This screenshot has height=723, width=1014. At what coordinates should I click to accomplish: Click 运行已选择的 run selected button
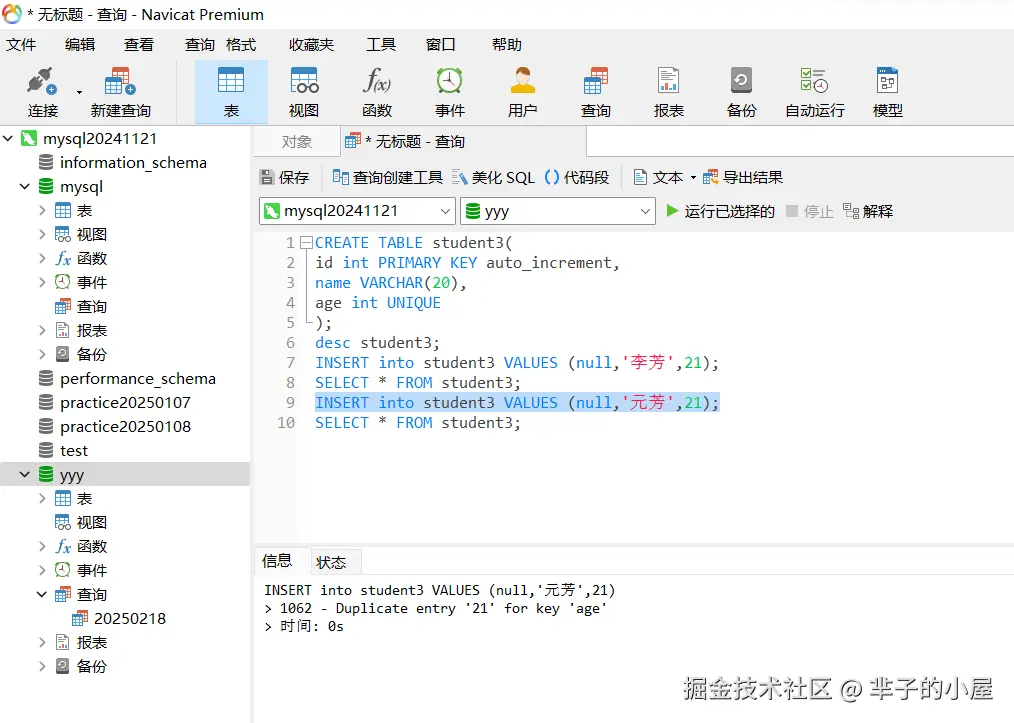pyautogui.click(x=720, y=211)
